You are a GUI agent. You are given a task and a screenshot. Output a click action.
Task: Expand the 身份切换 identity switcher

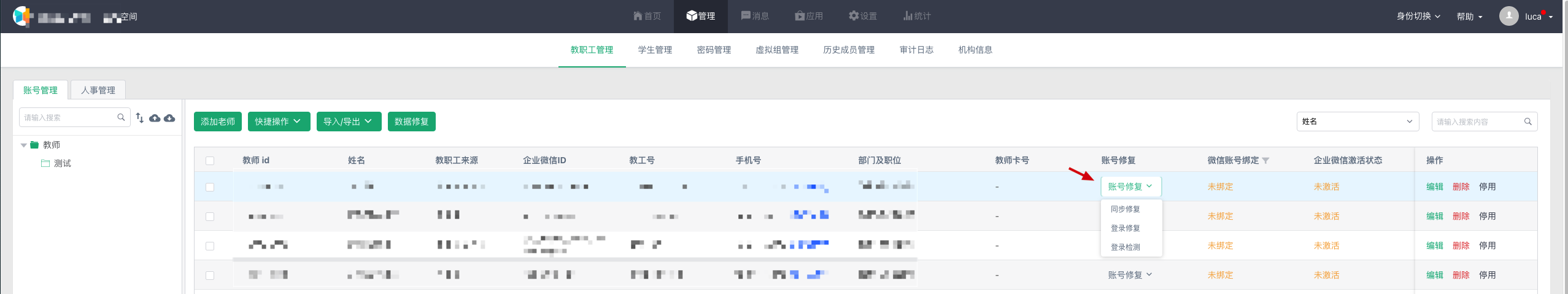1418,17
